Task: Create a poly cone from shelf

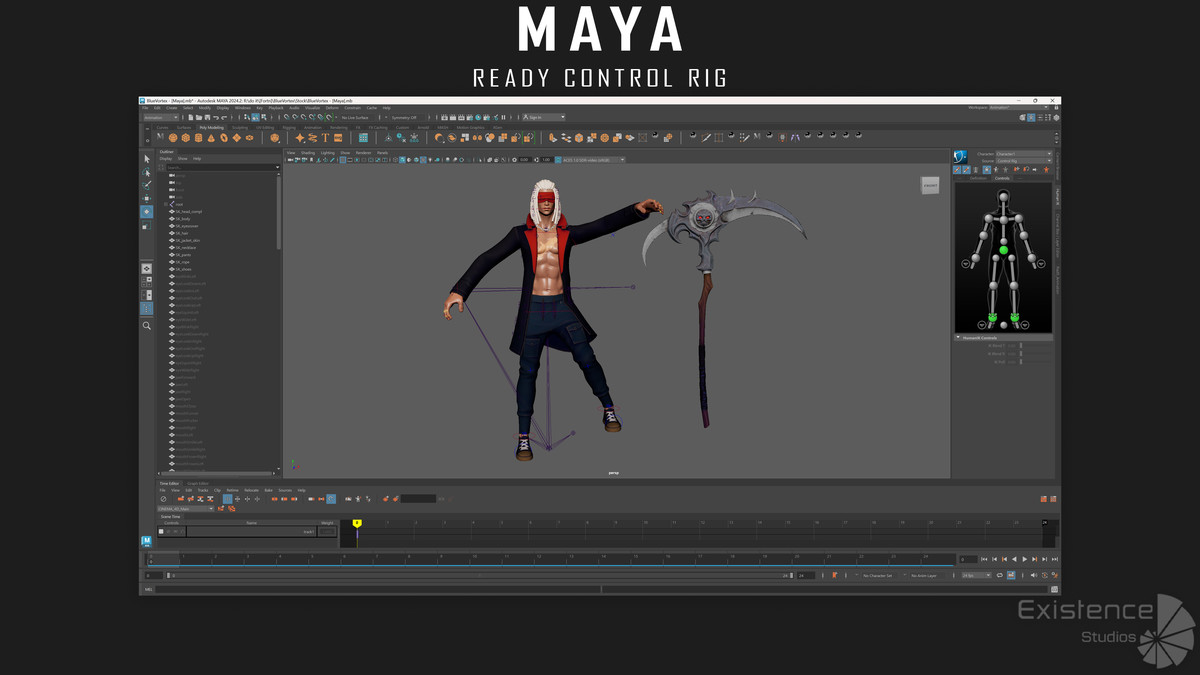Action: (x=212, y=138)
